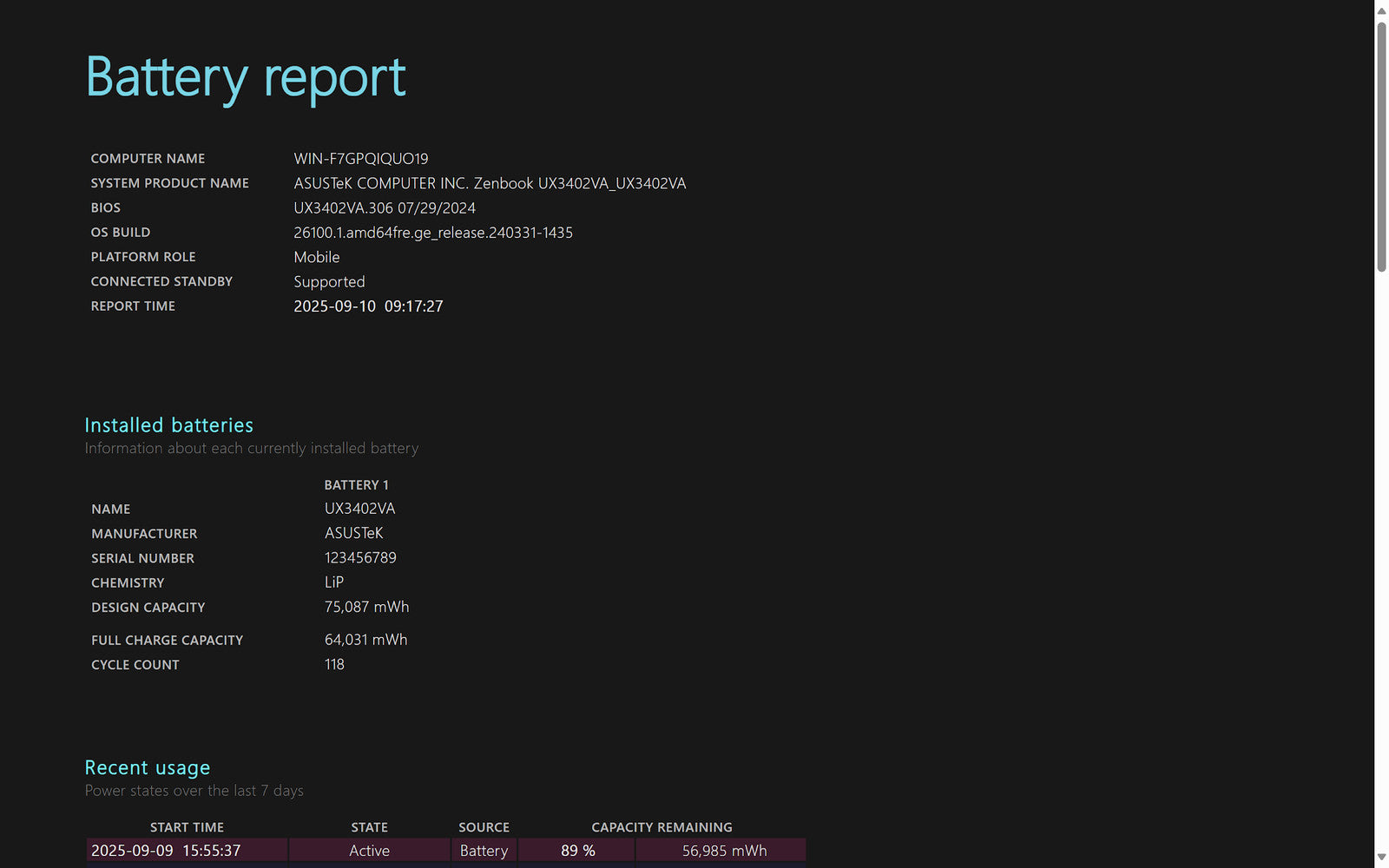The image size is (1389, 868).
Task: Click the SERIAL NUMBER label
Action: point(142,558)
